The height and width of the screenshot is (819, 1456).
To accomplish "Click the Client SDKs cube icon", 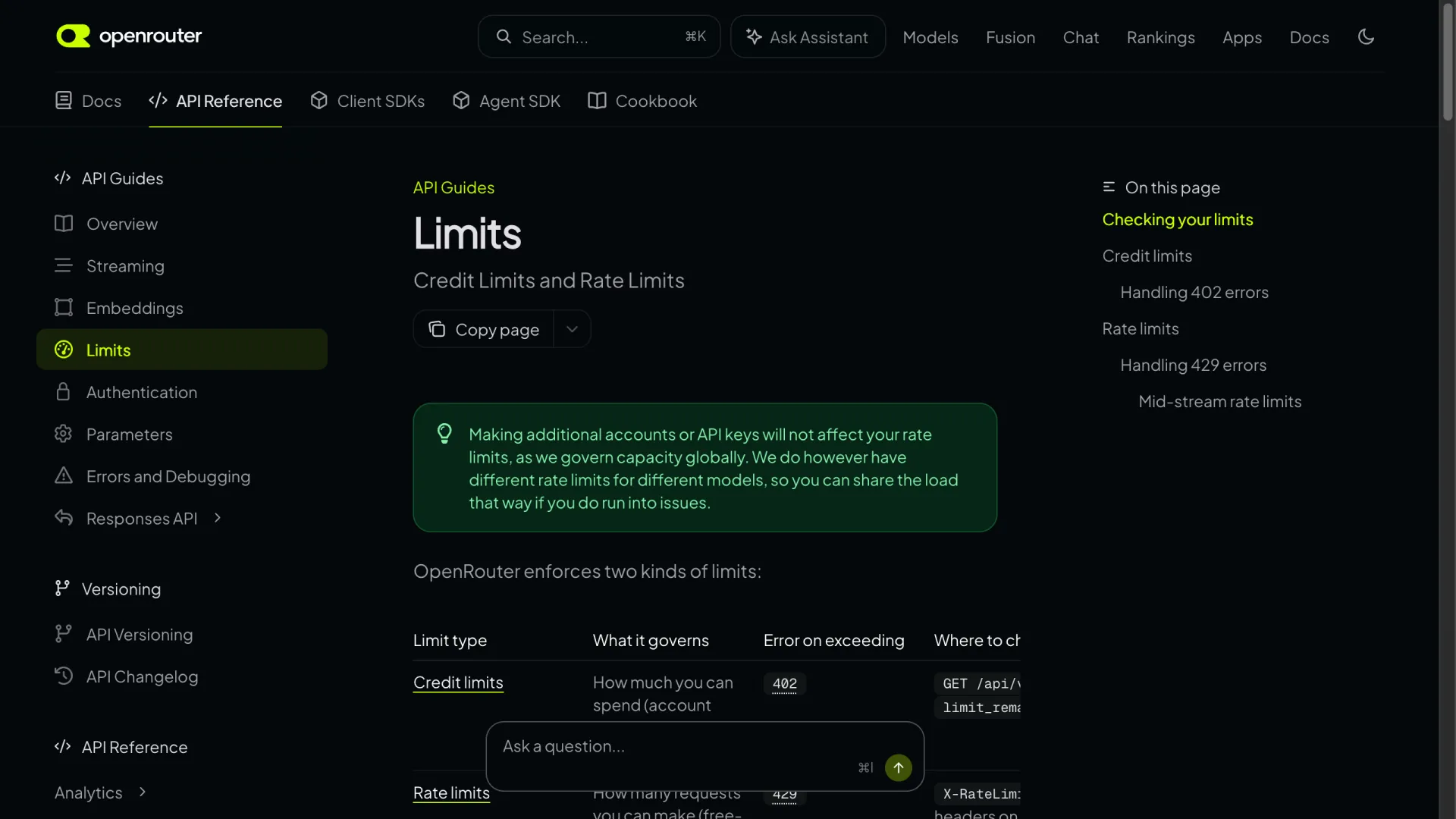I will click(x=318, y=100).
